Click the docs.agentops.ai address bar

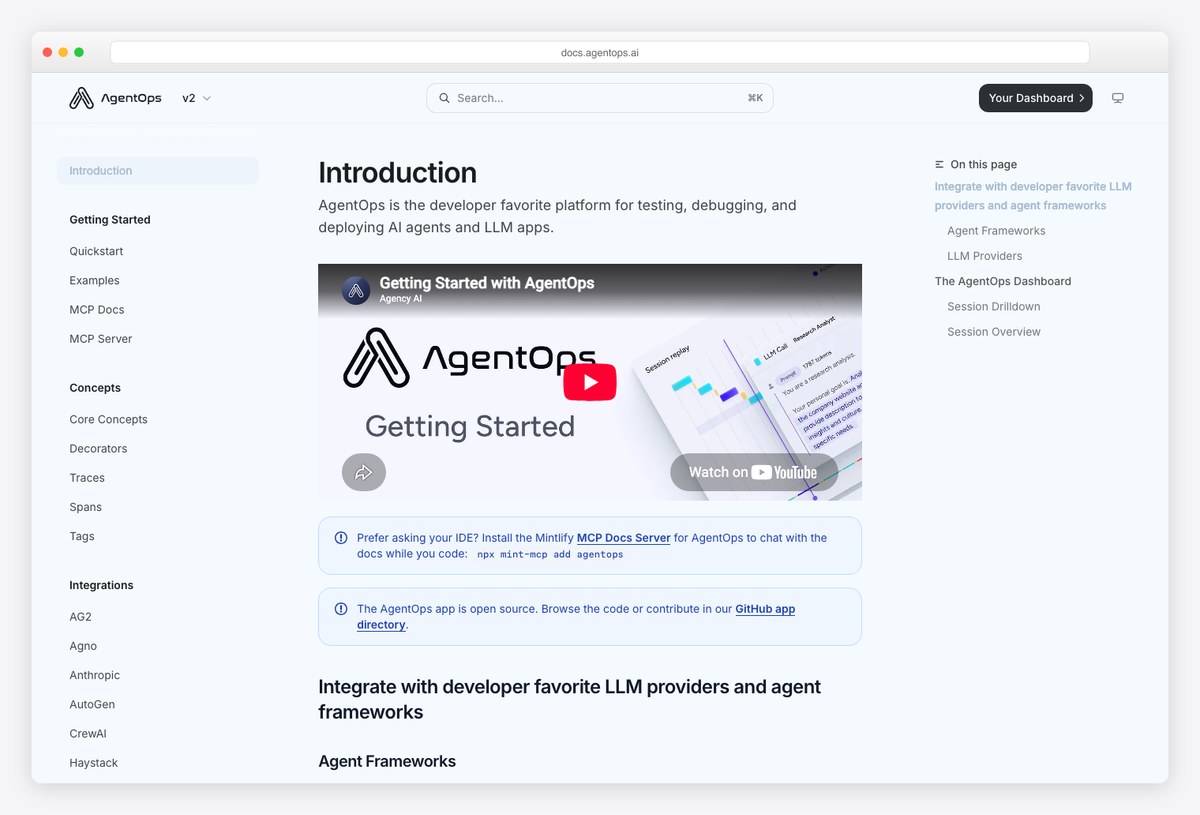pyautogui.click(x=600, y=52)
